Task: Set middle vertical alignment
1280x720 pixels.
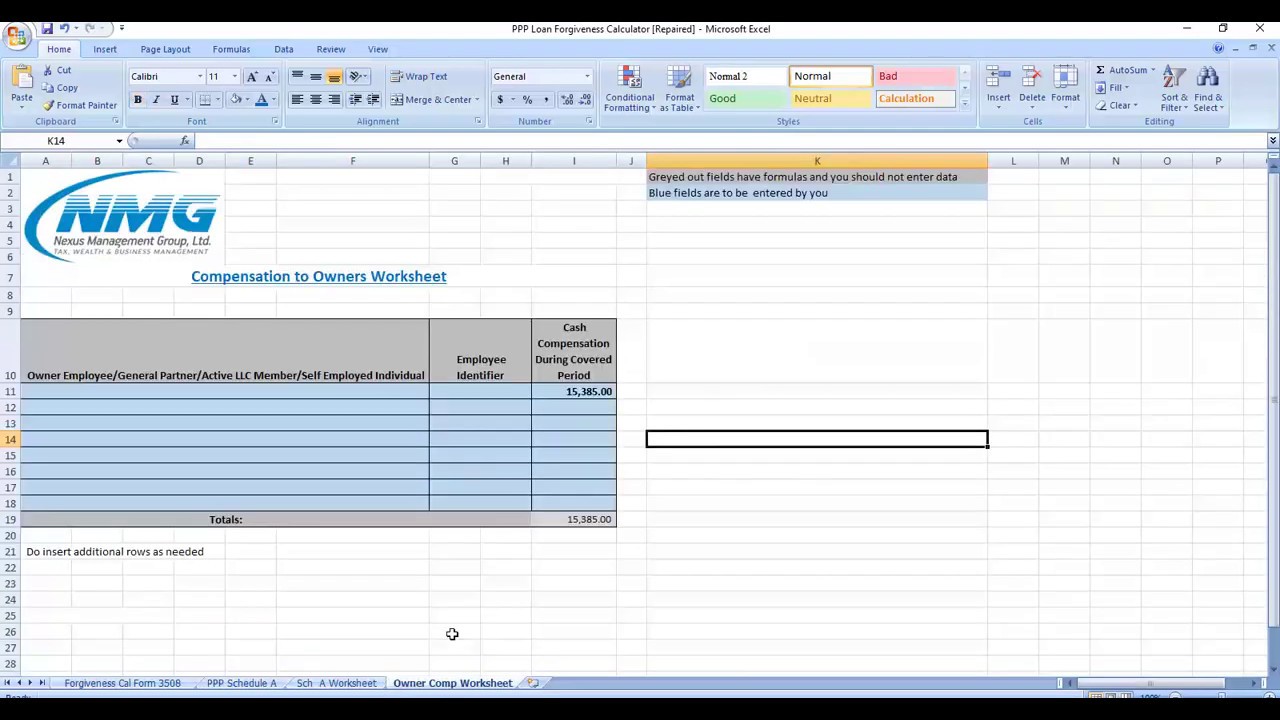Action: 316,77
